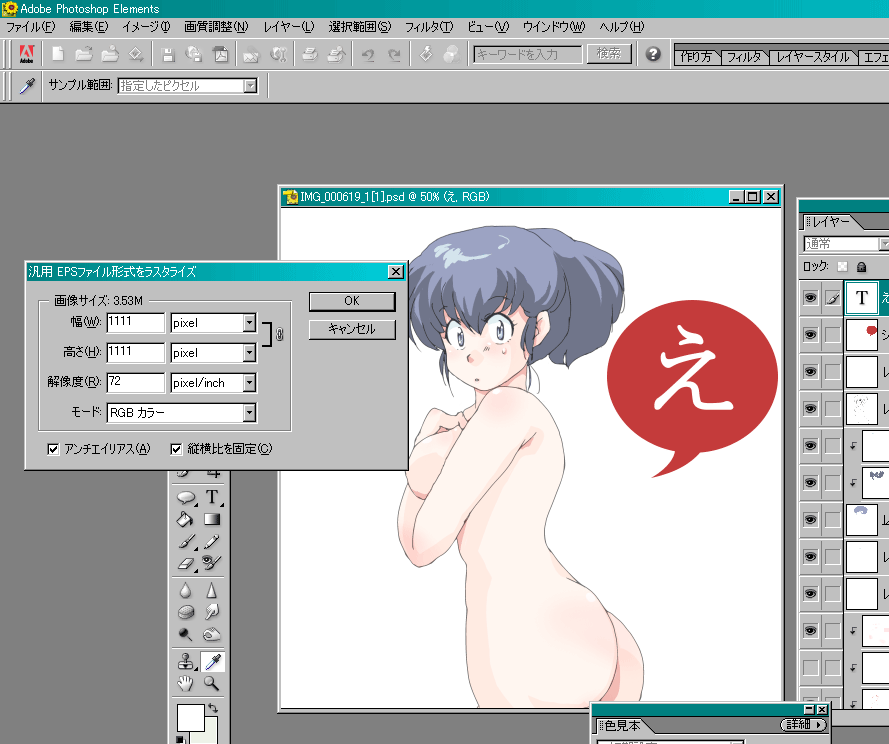Image resolution: width=889 pixels, height=744 pixels.
Task: Select the Hand tool
Action: click(185, 683)
